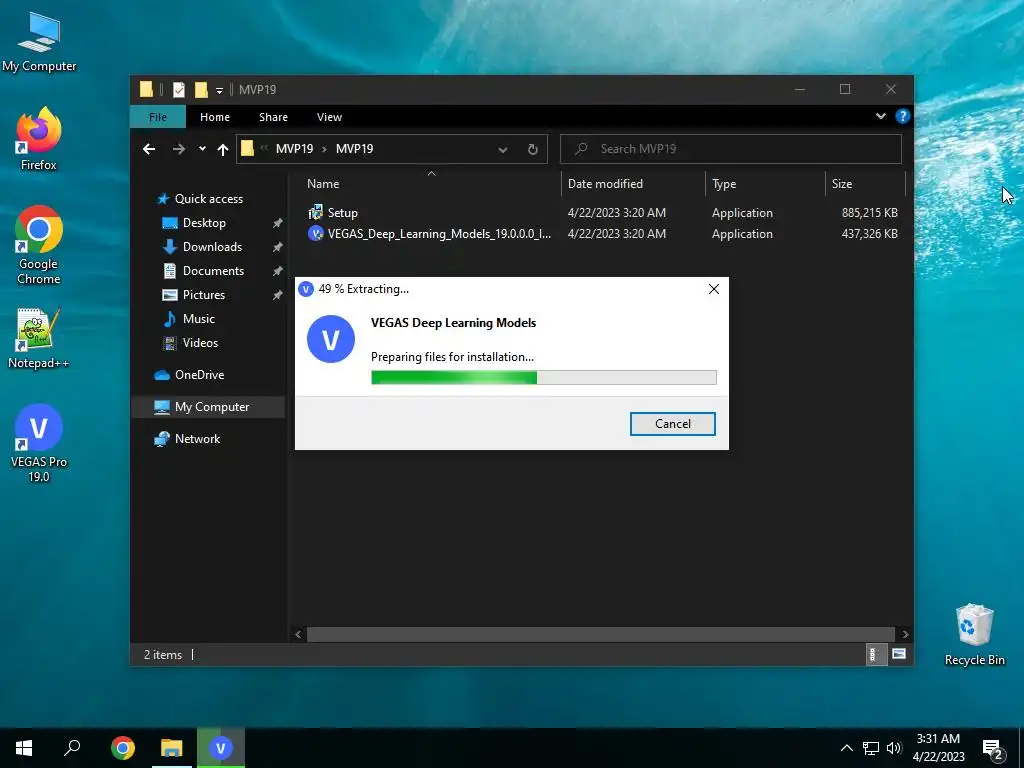Open Network in the navigation pane
1024x768 pixels.
[x=197, y=439]
